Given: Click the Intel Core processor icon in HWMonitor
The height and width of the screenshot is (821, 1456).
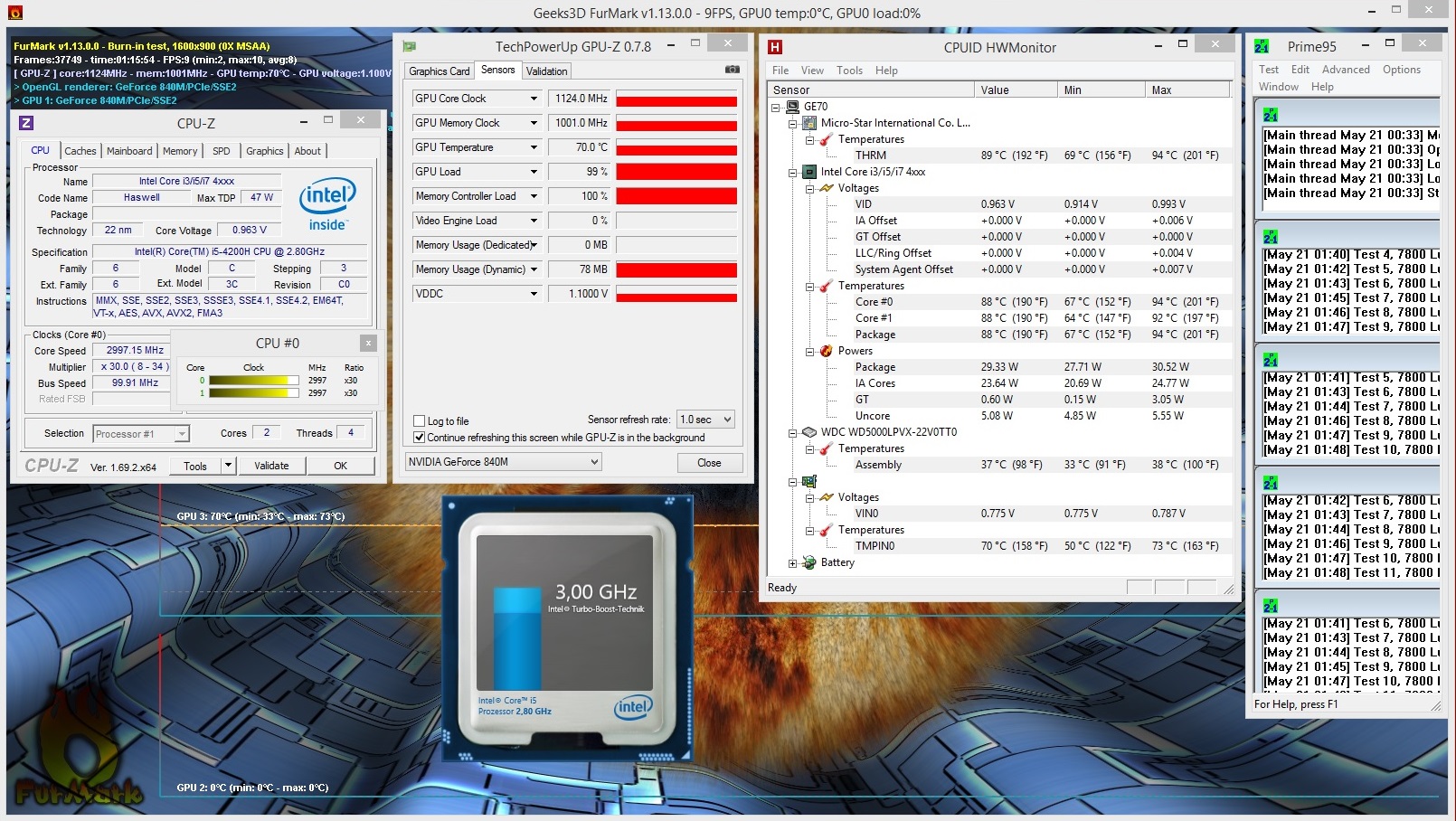Looking at the screenshot, I should coord(809,172).
